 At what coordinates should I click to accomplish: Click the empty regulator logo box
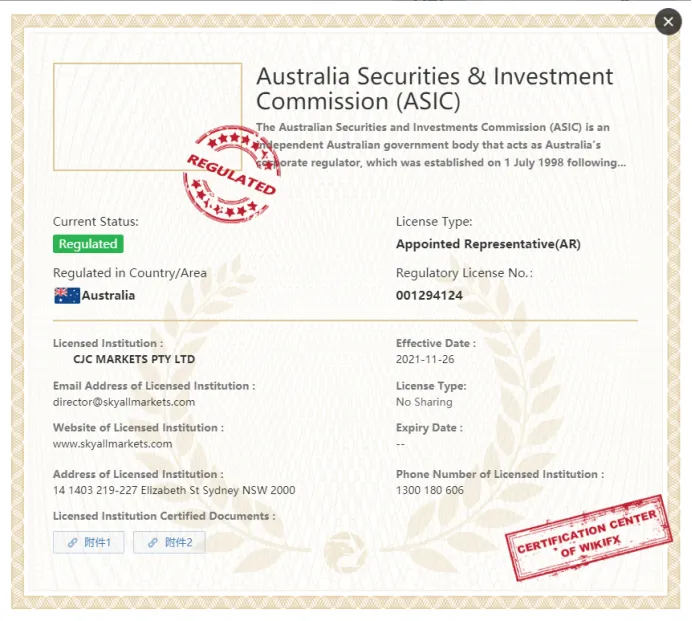[x=147, y=117]
